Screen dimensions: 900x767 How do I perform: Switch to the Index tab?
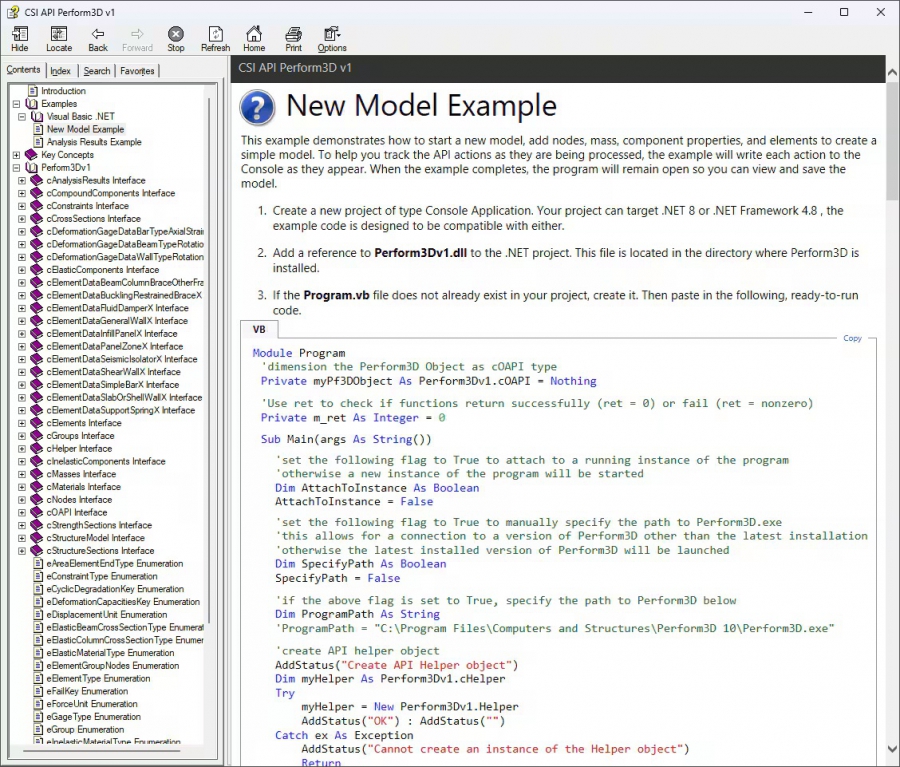[x=60, y=71]
